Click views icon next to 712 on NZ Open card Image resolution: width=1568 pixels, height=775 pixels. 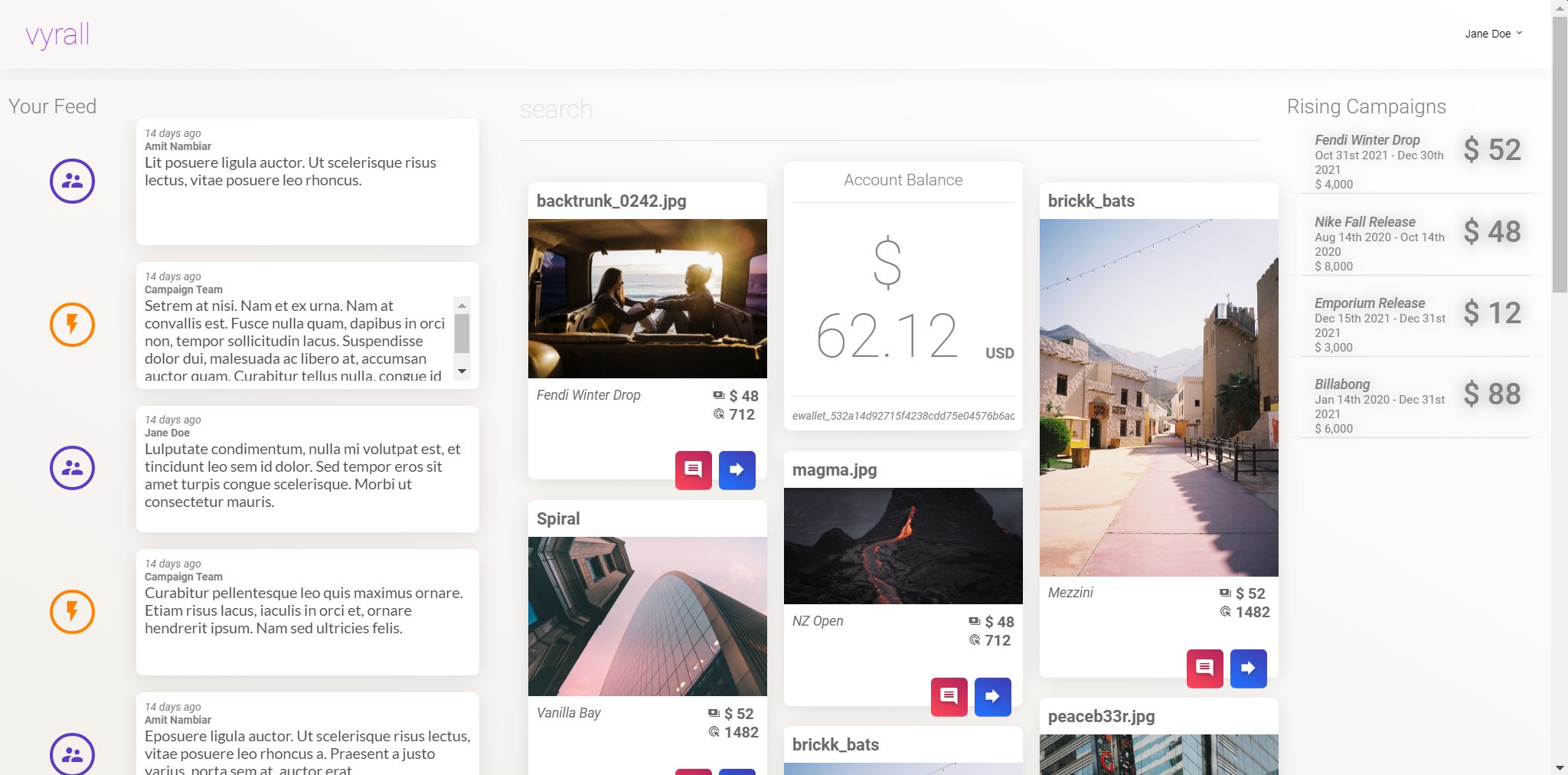(975, 640)
